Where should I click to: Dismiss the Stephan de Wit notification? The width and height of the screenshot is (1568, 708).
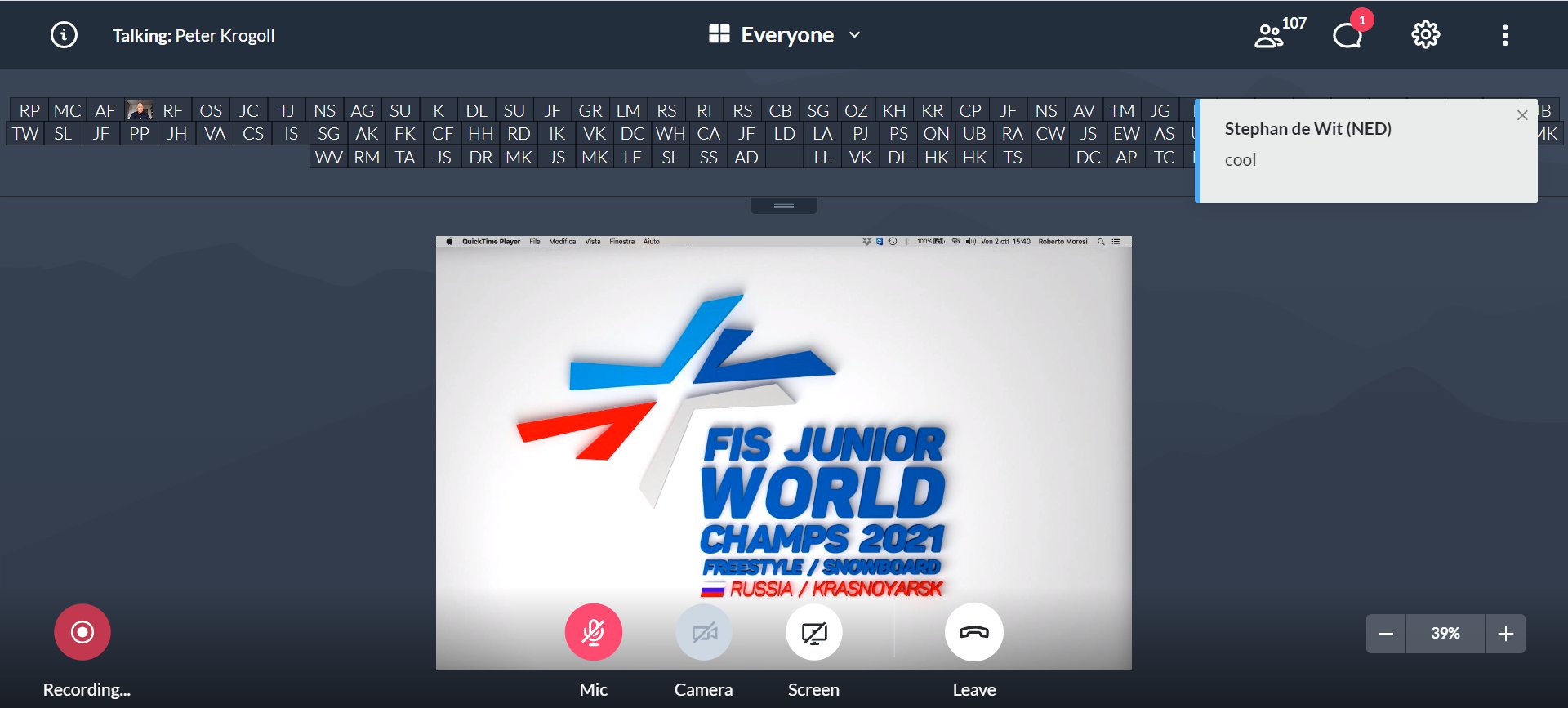pos(1522,115)
